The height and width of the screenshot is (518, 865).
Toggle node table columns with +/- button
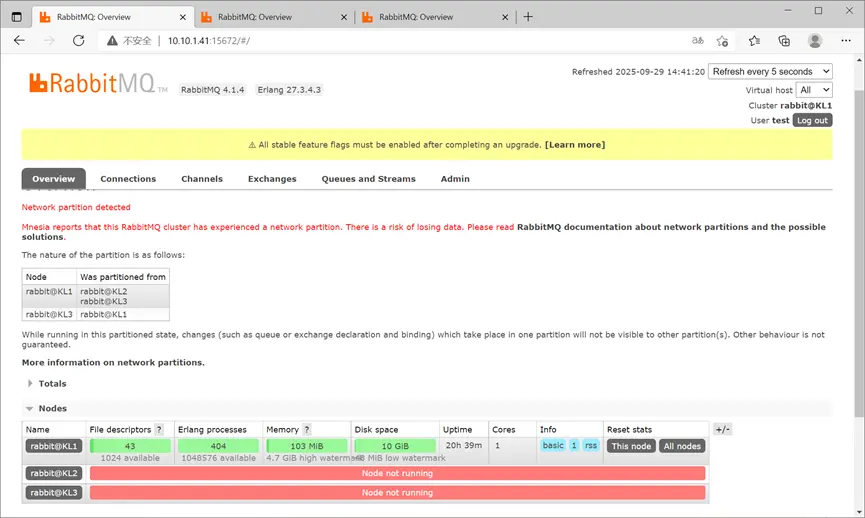722,430
